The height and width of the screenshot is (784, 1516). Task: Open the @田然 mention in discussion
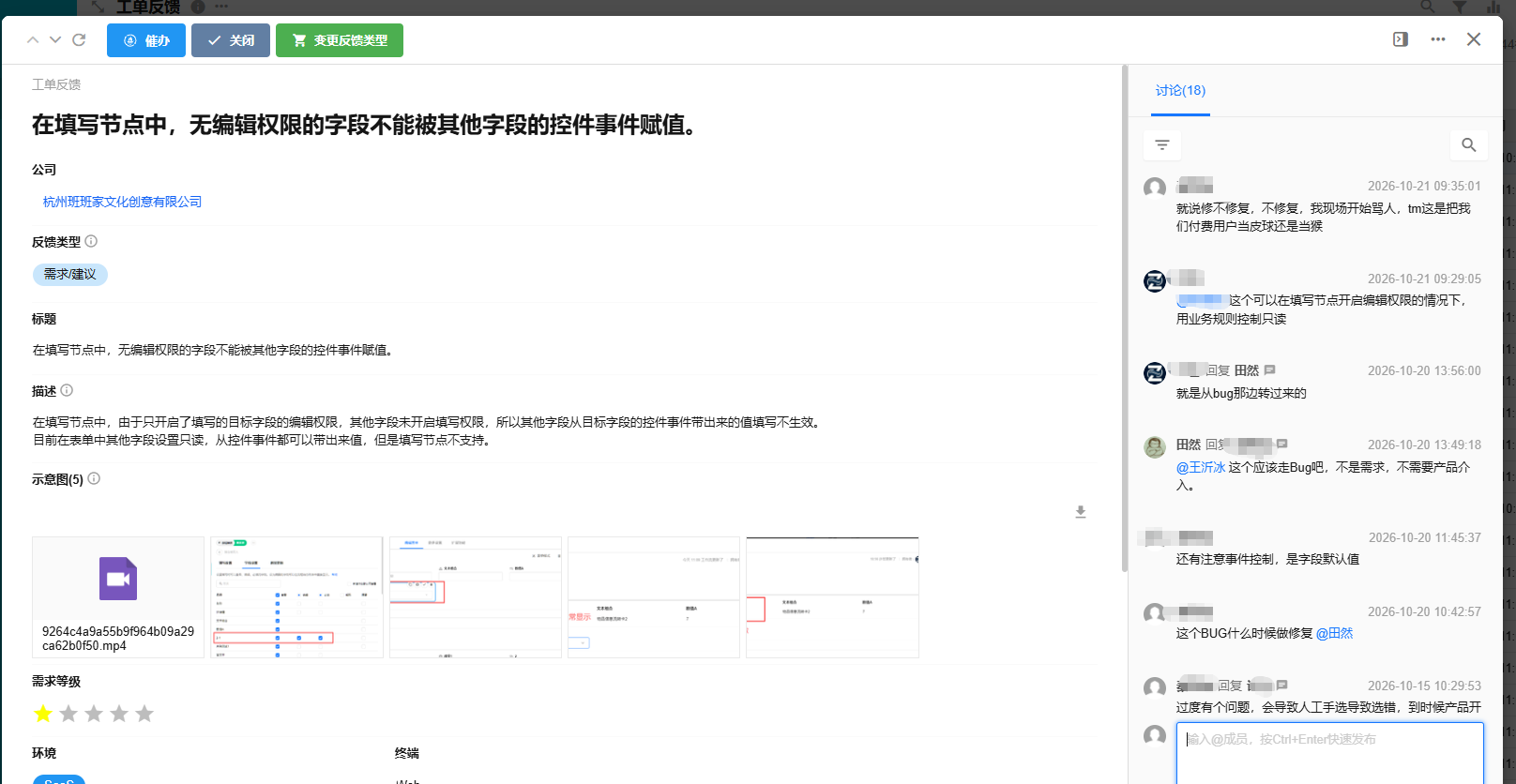coord(1334,633)
